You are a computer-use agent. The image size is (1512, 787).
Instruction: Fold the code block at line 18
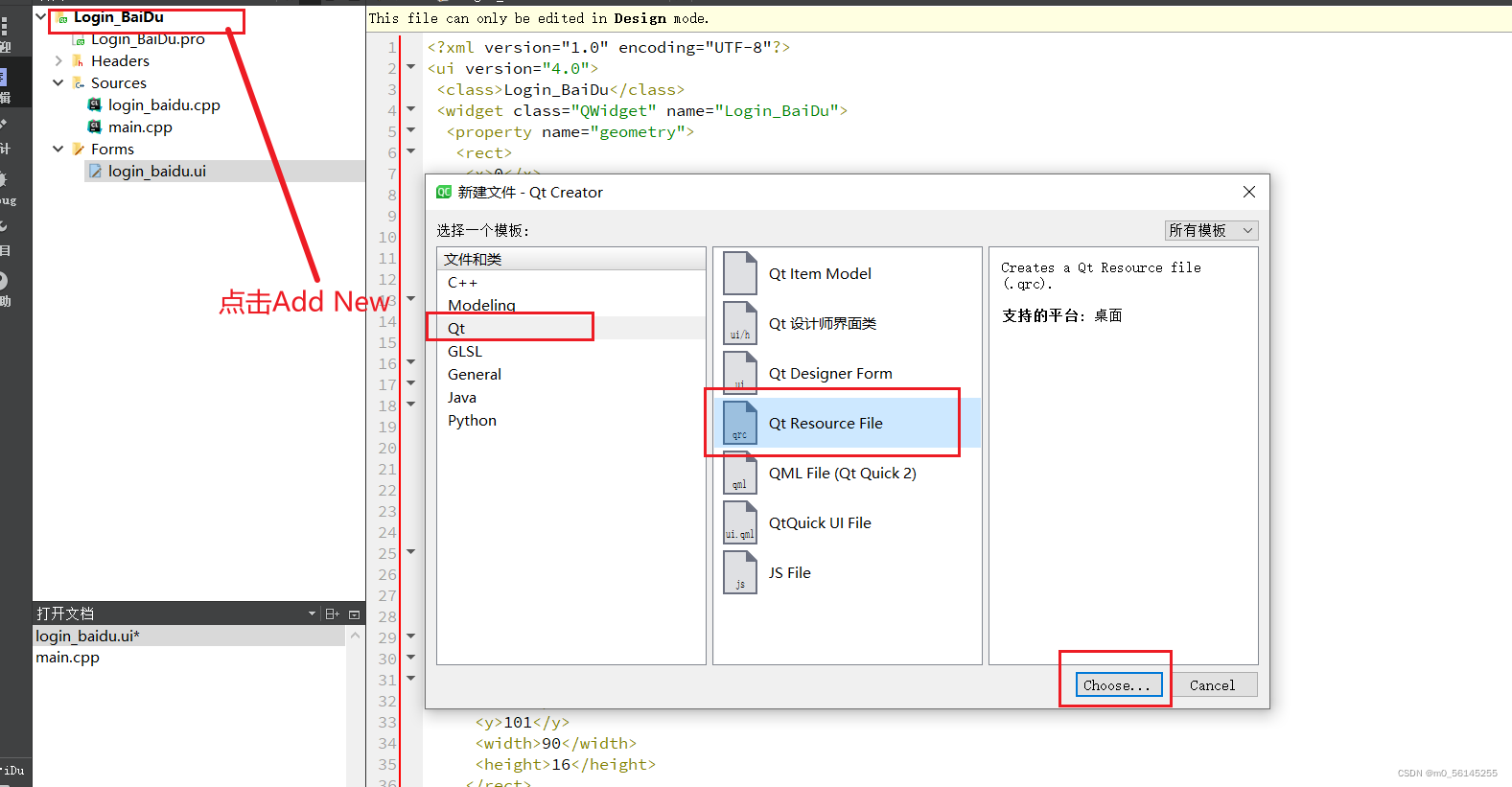point(411,405)
